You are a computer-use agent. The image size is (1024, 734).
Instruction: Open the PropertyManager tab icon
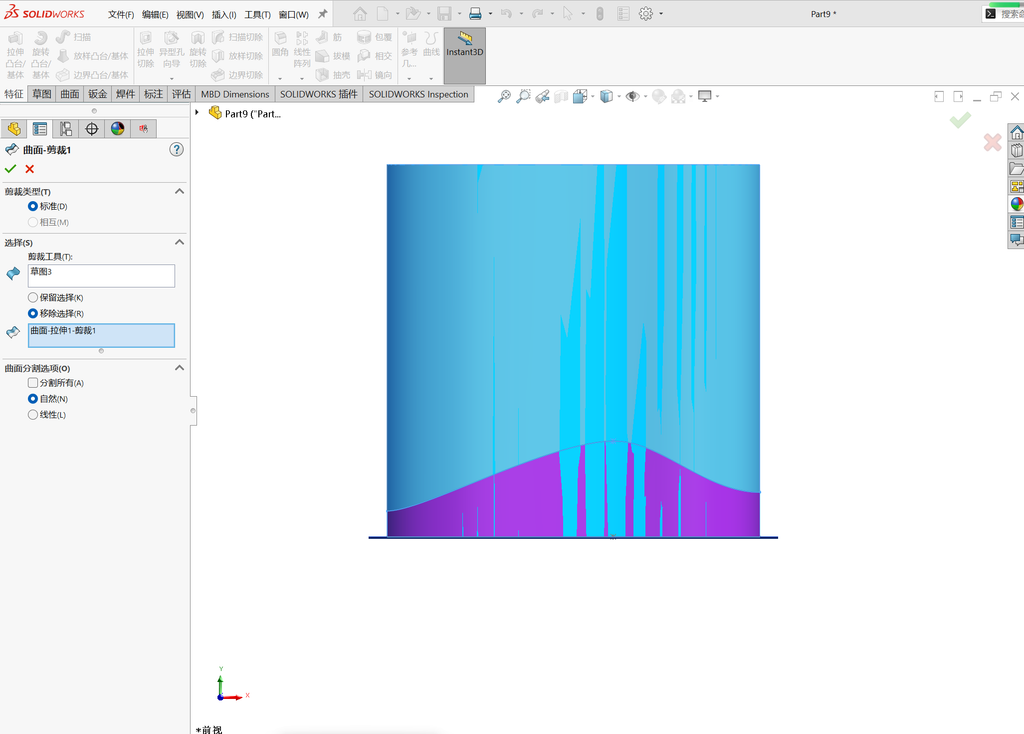(40, 129)
